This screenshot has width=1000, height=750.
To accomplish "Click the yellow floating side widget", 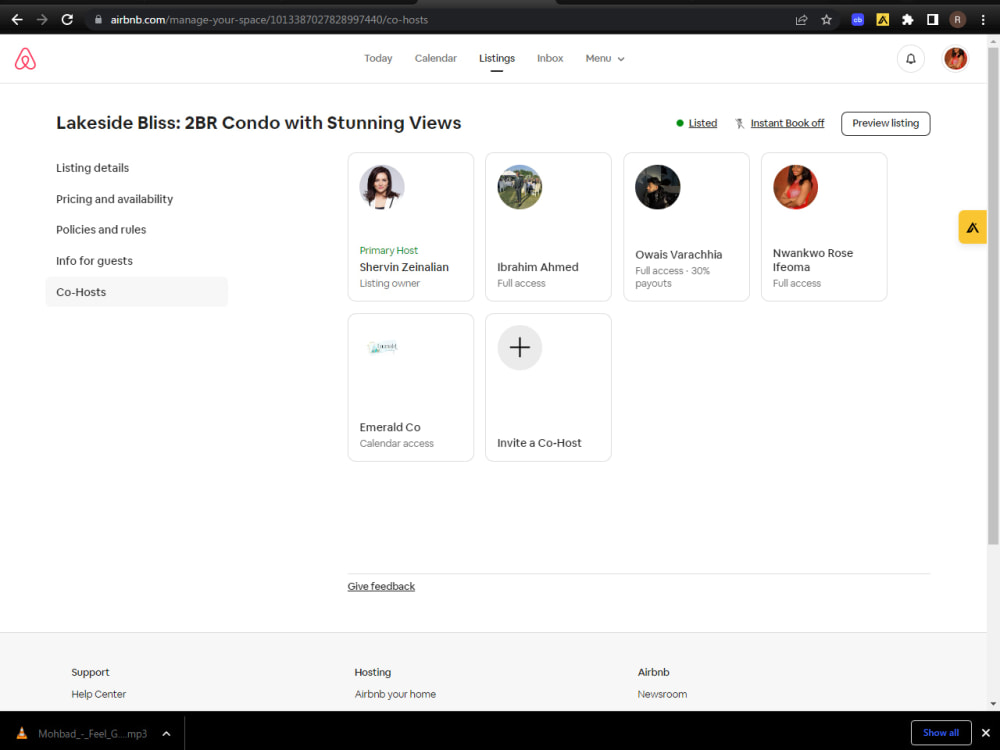I will tap(972, 227).
